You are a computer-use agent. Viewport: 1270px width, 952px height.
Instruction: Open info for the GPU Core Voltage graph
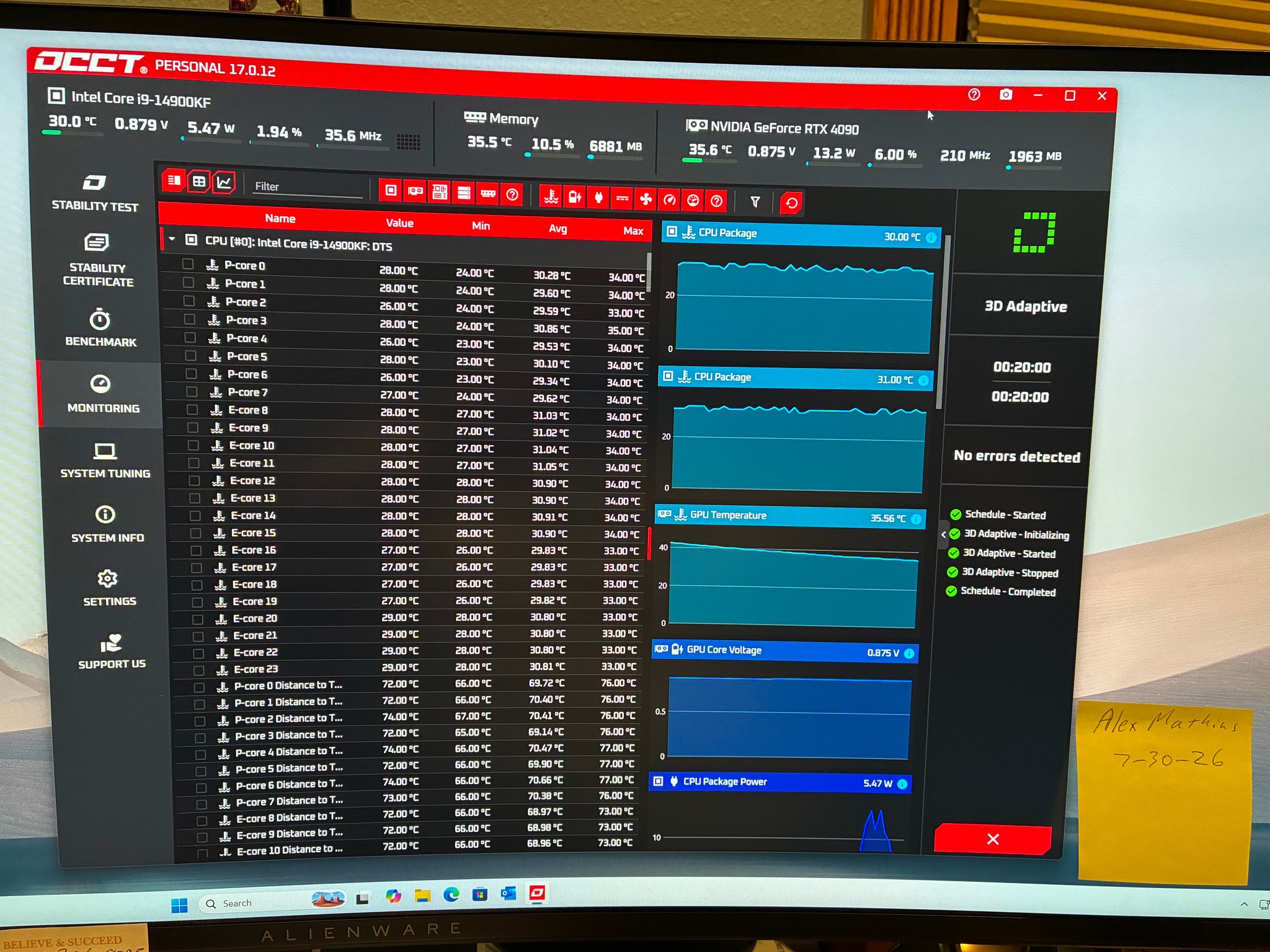point(909,653)
